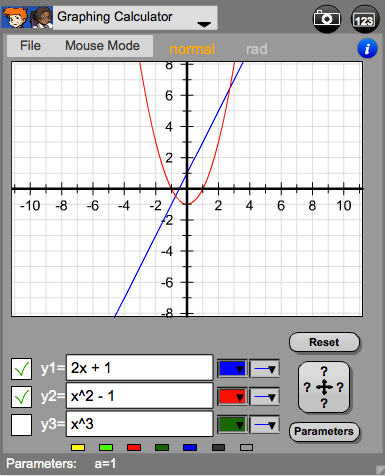Click the Parameters button
This screenshot has height=476, width=385.
coord(324,431)
